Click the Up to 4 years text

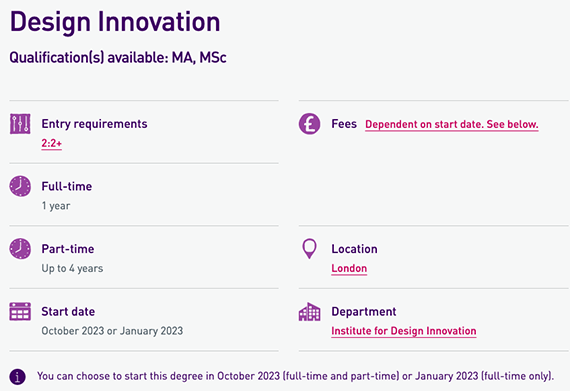[72, 269]
